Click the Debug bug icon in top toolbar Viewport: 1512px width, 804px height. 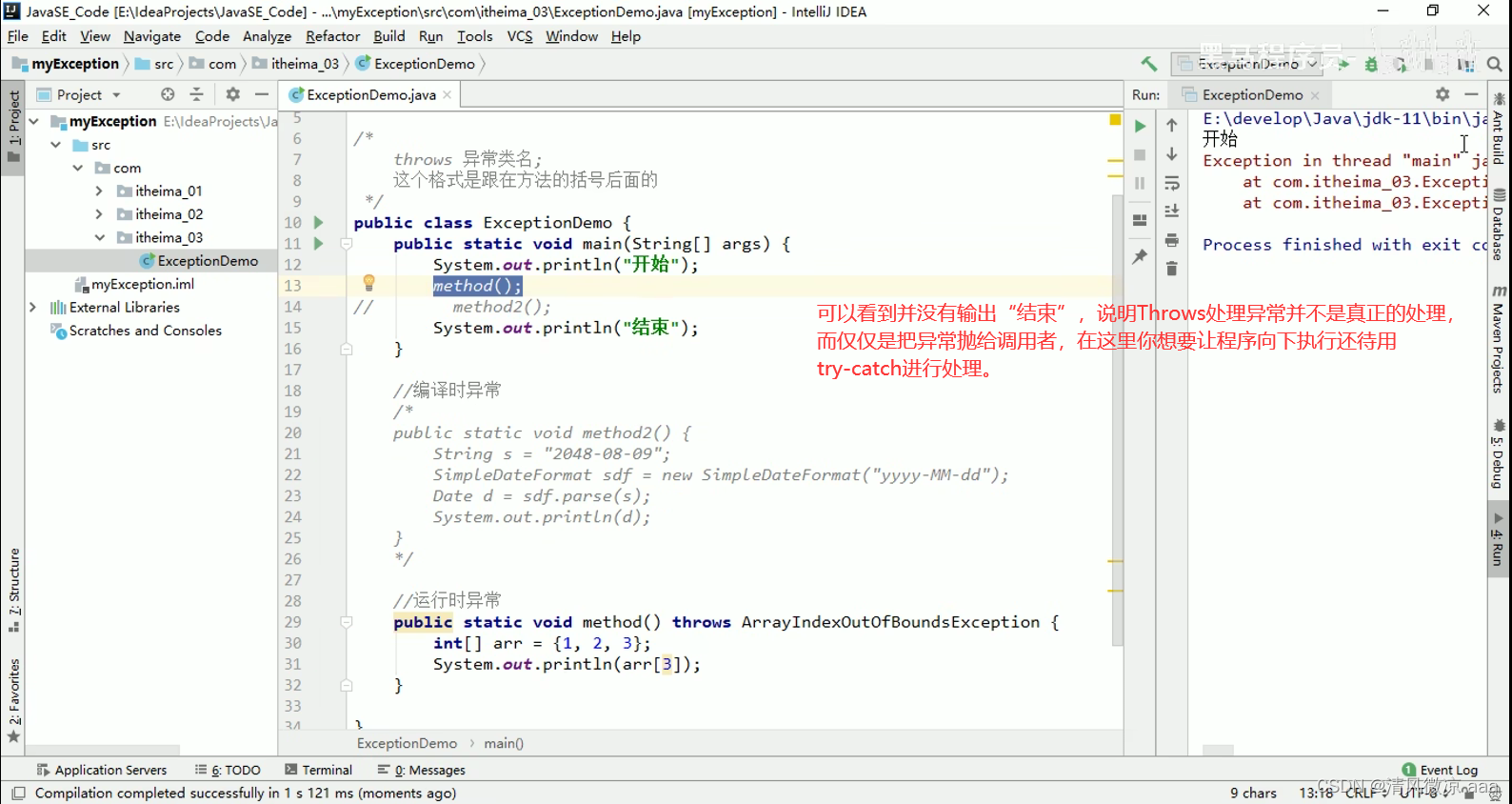coord(1371,64)
